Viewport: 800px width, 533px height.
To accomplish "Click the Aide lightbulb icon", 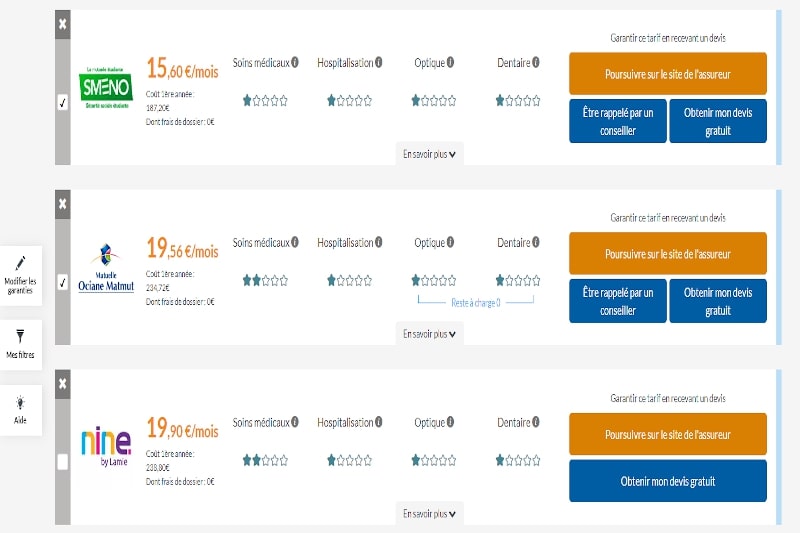I will [x=20, y=402].
